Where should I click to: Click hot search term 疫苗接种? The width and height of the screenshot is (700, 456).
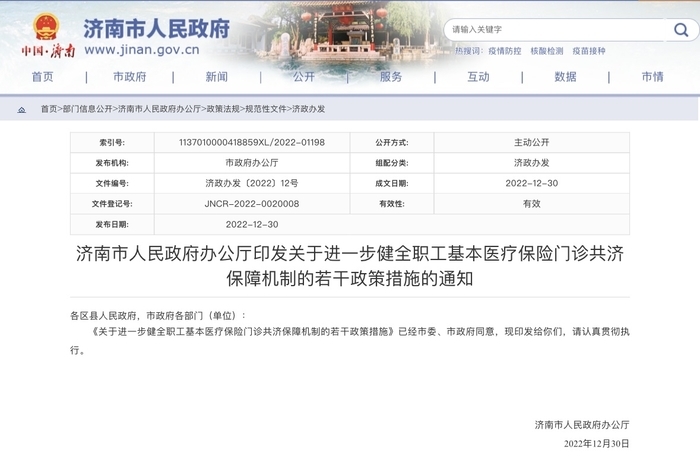tap(589, 51)
